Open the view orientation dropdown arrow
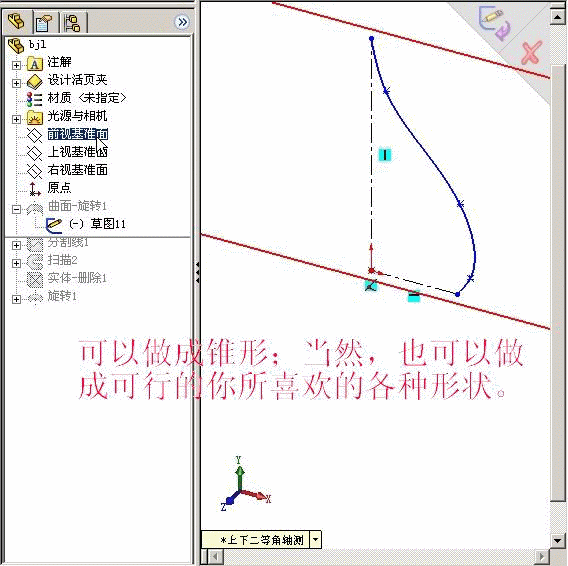This screenshot has height=566, width=568. (316, 540)
